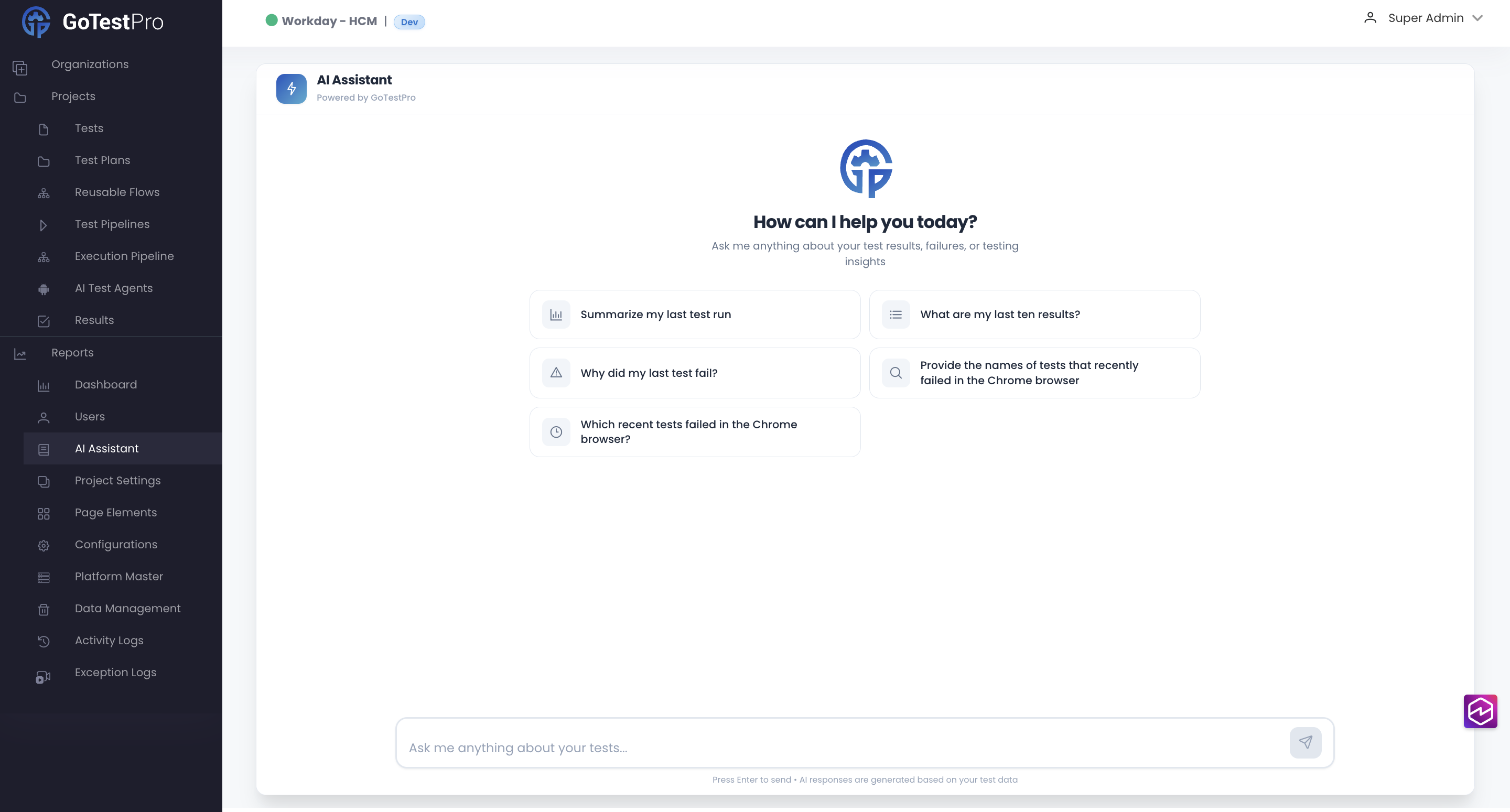Image resolution: width=1510 pixels, height=812 pixels.
Task: Collapse the Projects section in sidebar
Action: click(x=73, y=96)
